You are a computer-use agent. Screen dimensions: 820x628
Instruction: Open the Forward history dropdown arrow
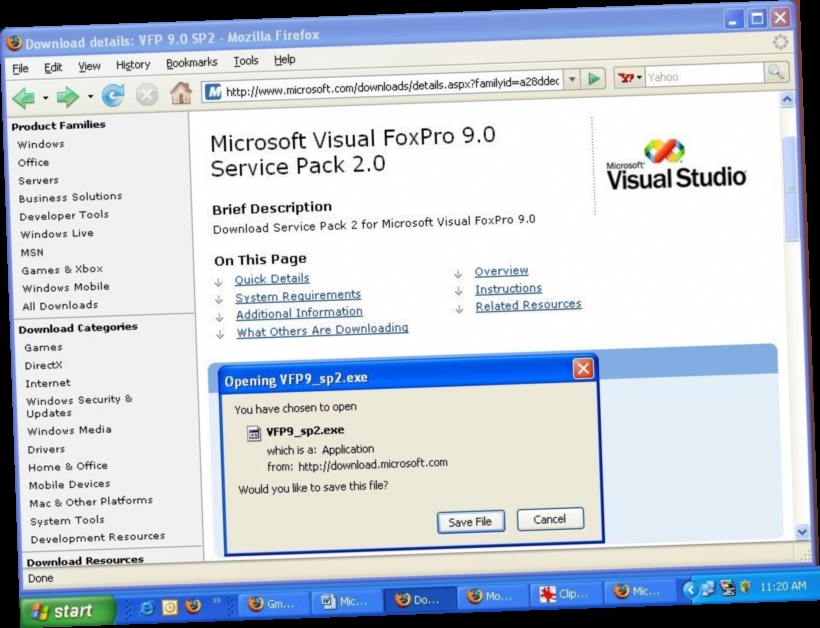(x=90, y=96)
